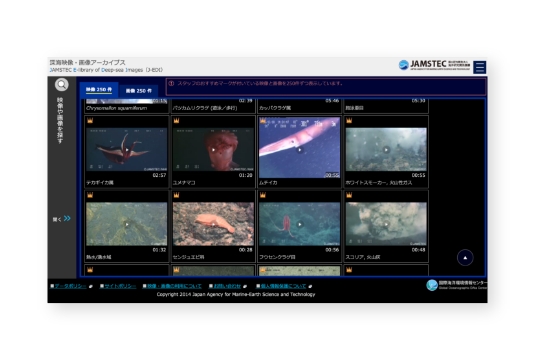Click the crown icon on the ホワイトスモーカー card
This screenshot has width=535, height=360.
coord(349,120)
